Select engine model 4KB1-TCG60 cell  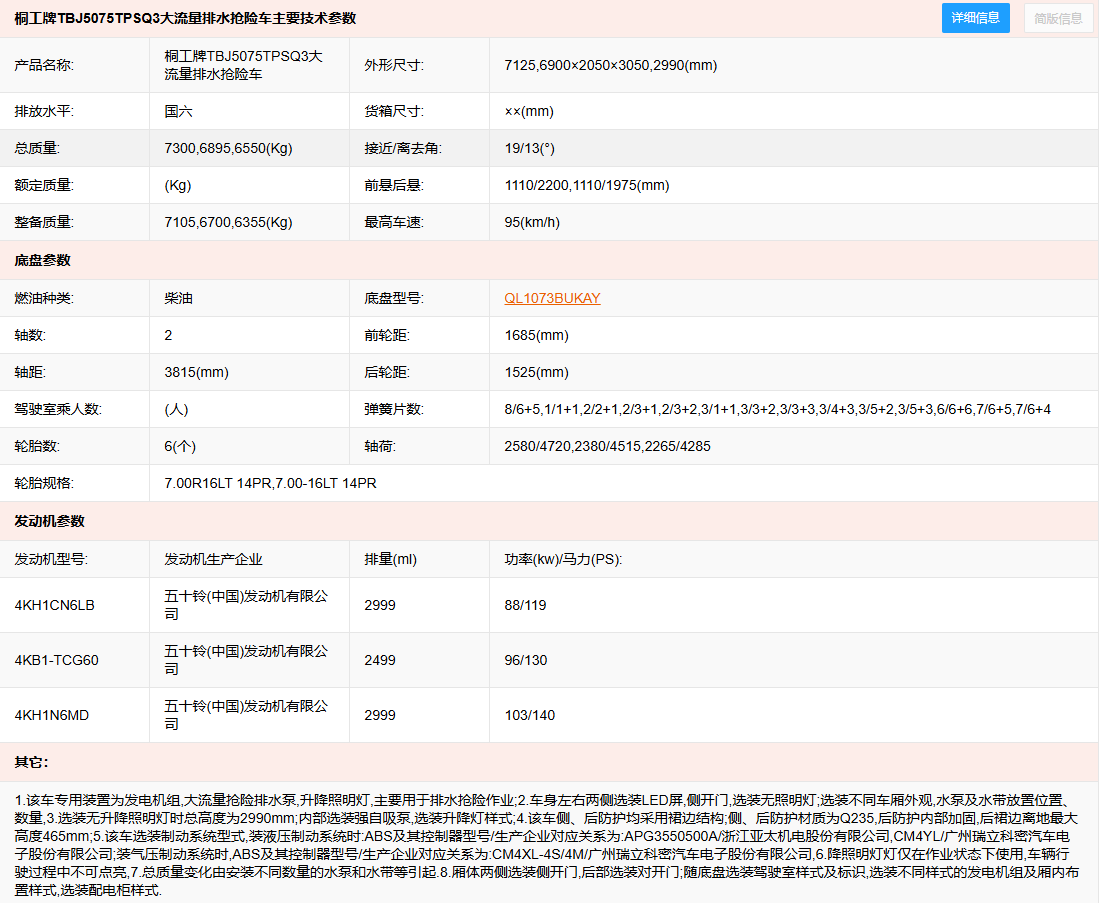(x=56, y=660)
